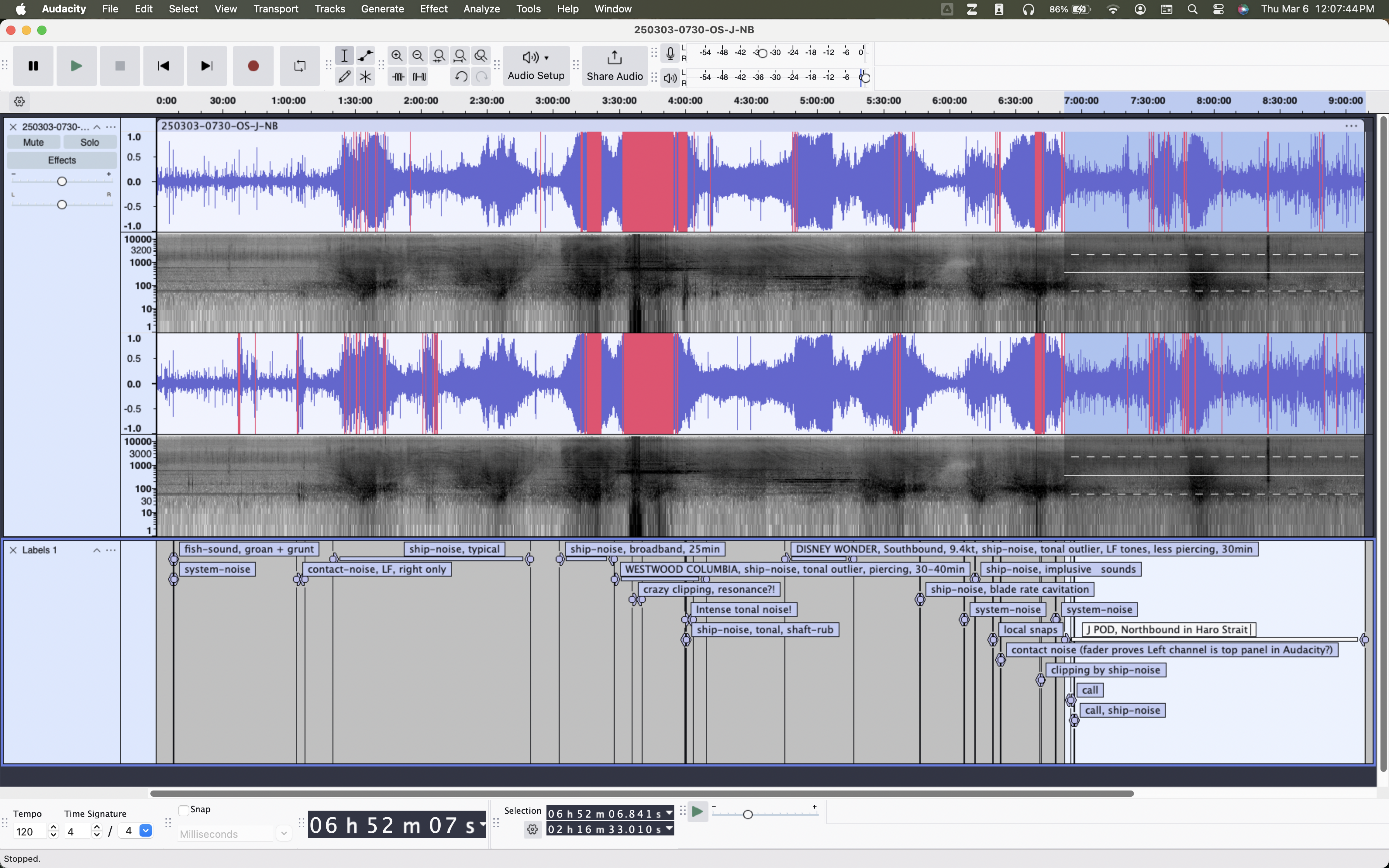Open the Generate menu

(382, 9)
